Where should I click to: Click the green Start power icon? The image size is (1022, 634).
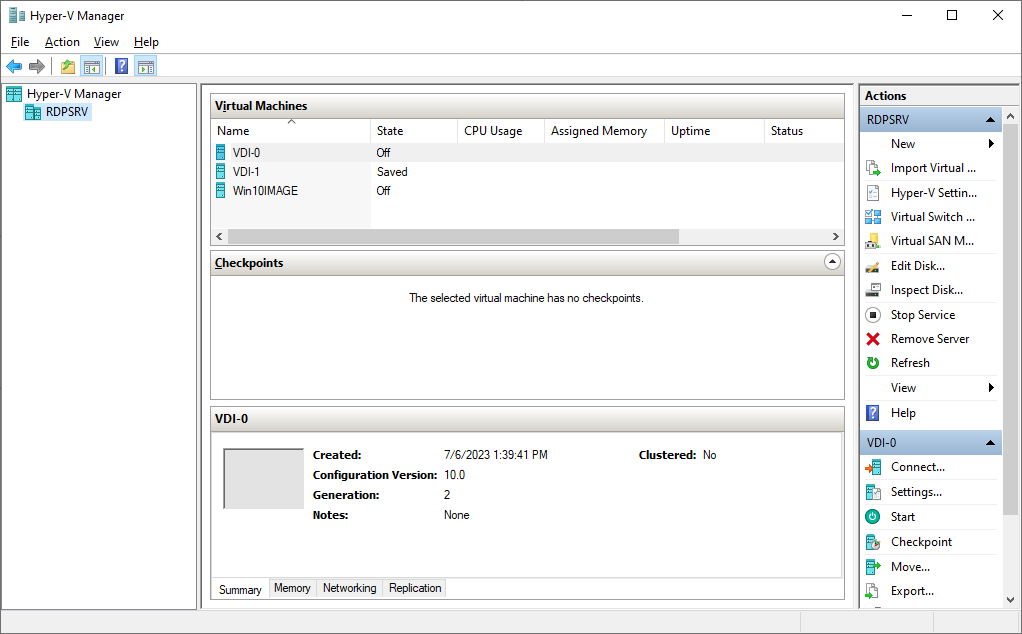pos(873,517)
